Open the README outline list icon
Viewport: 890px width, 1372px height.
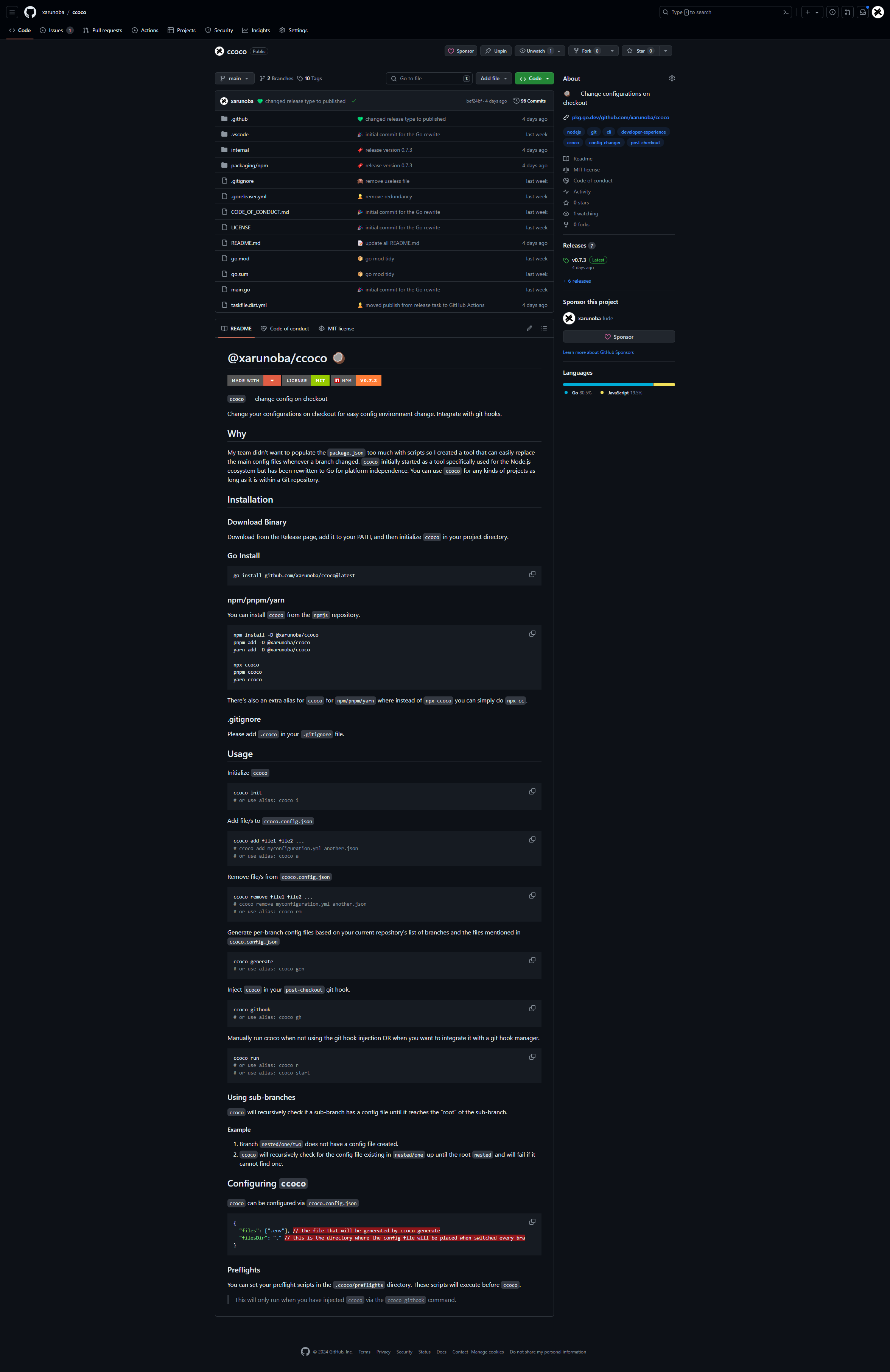[543, 328]
